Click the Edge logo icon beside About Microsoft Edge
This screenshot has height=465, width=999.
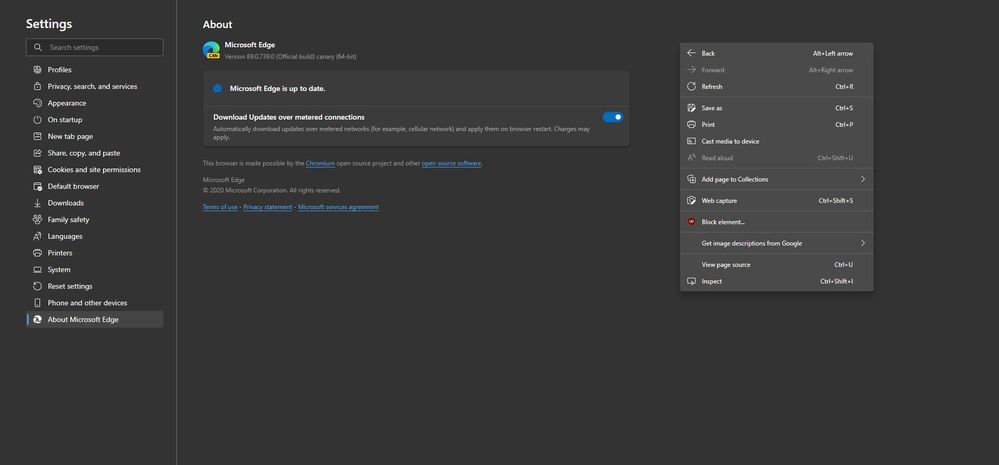37,319
